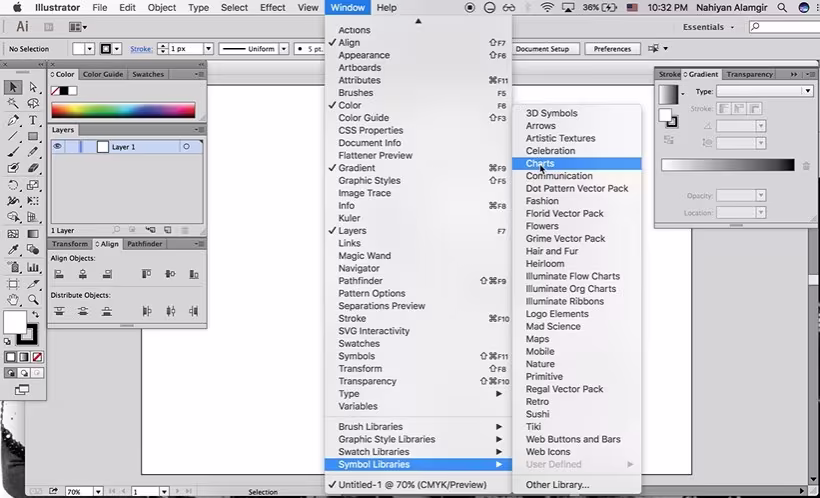Uncheck Gradient in Window menu

pyautogui.click(x=418, y=168)
